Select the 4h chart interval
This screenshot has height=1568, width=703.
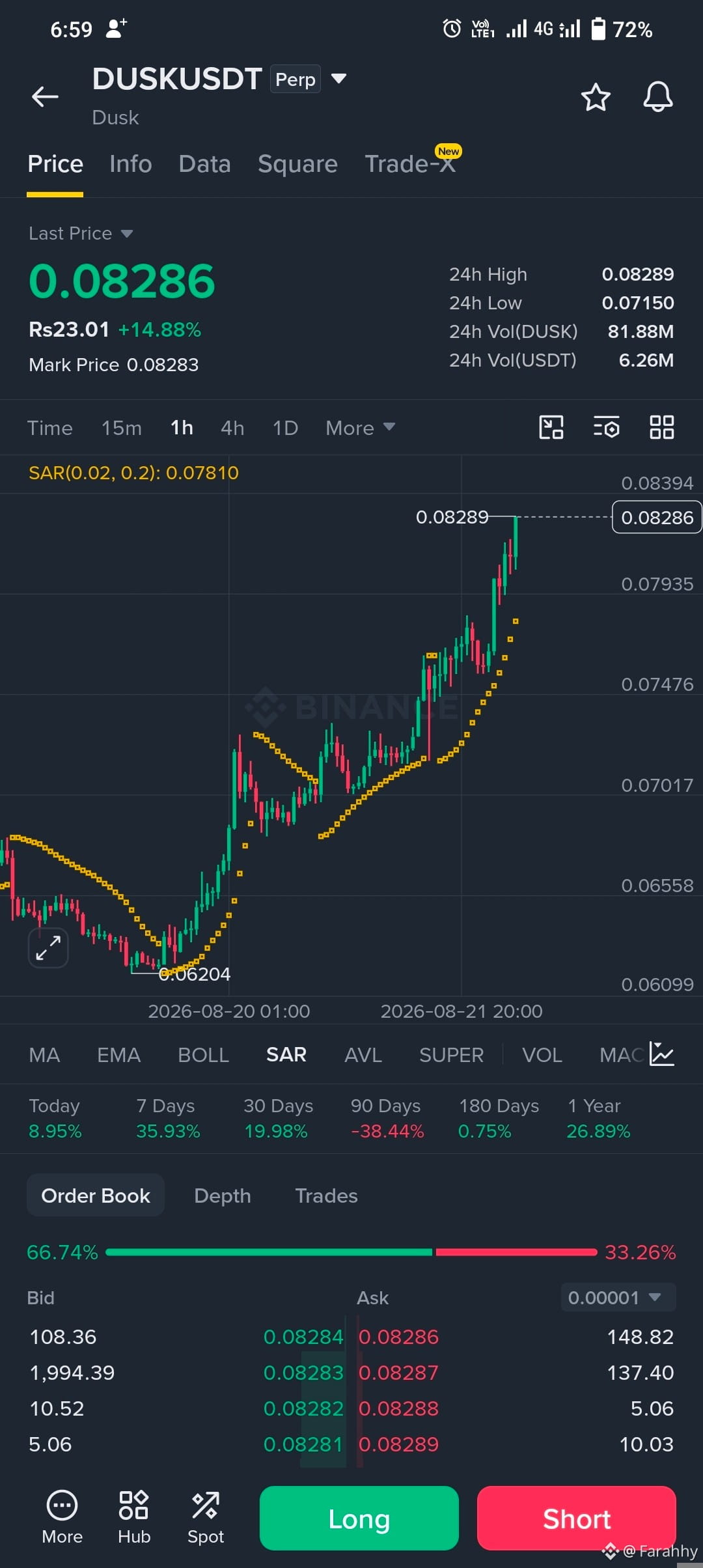pos(232,428)
